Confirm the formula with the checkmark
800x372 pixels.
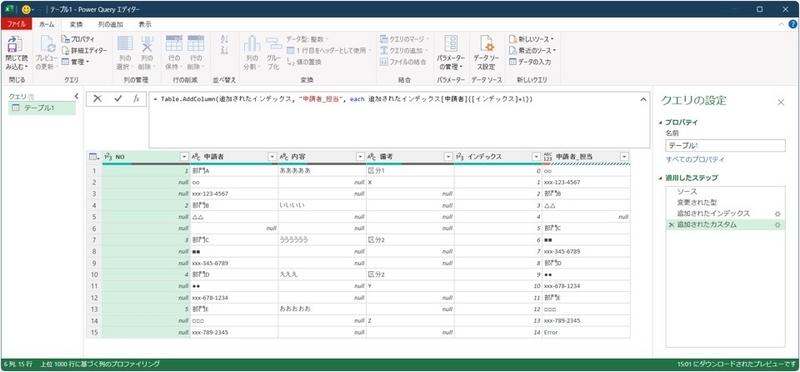[118, 99]
